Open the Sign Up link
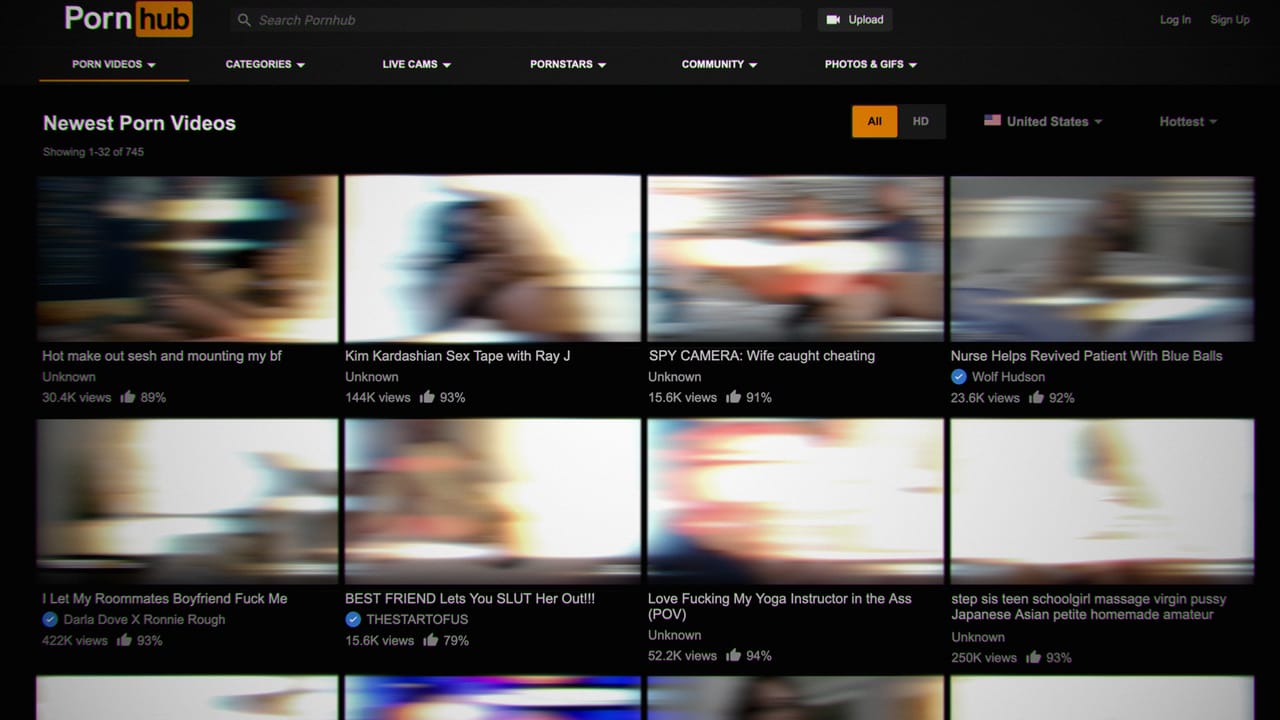1280x720 pixels. [1230, 20]
